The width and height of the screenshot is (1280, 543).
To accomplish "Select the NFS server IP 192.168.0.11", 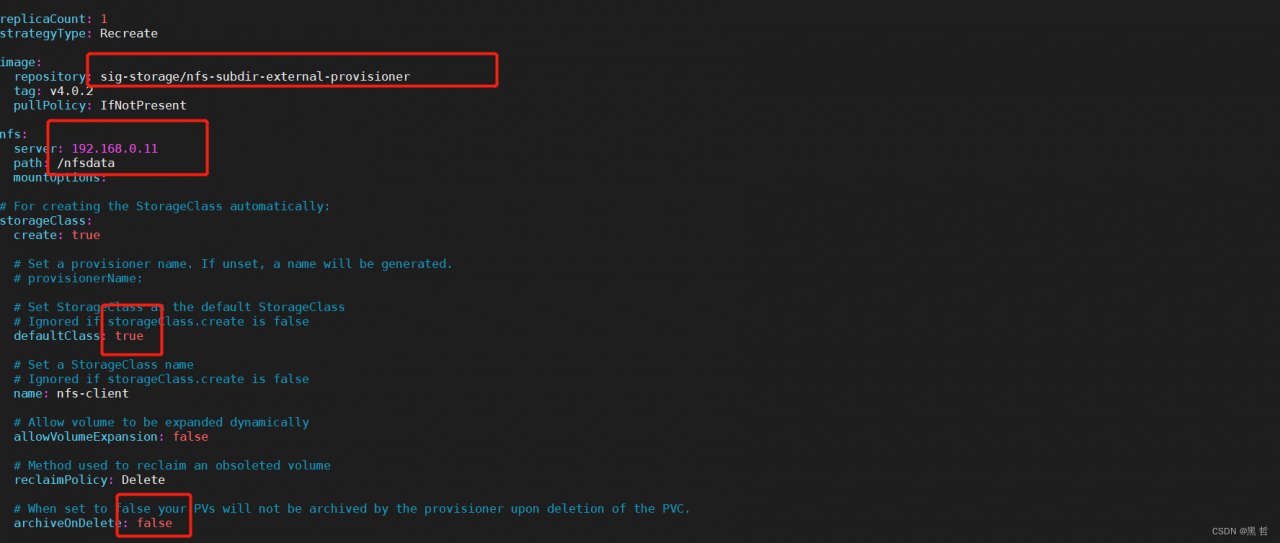I will tap(114, 148).
